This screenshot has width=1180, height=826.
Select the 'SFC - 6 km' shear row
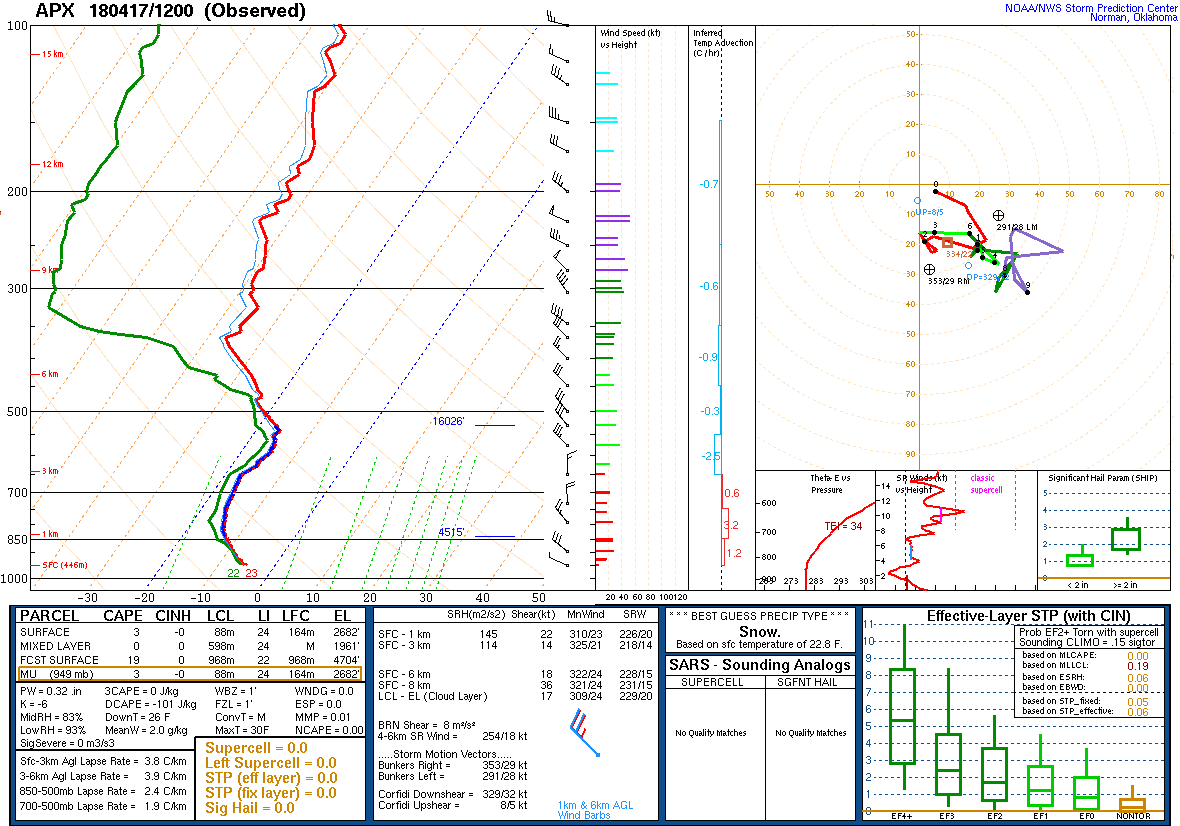515,674
